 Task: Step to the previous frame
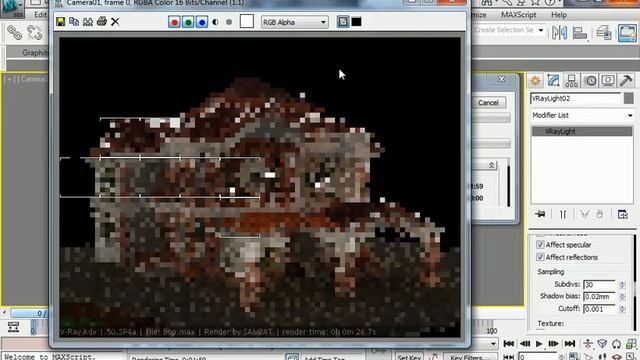coord(525,344)
